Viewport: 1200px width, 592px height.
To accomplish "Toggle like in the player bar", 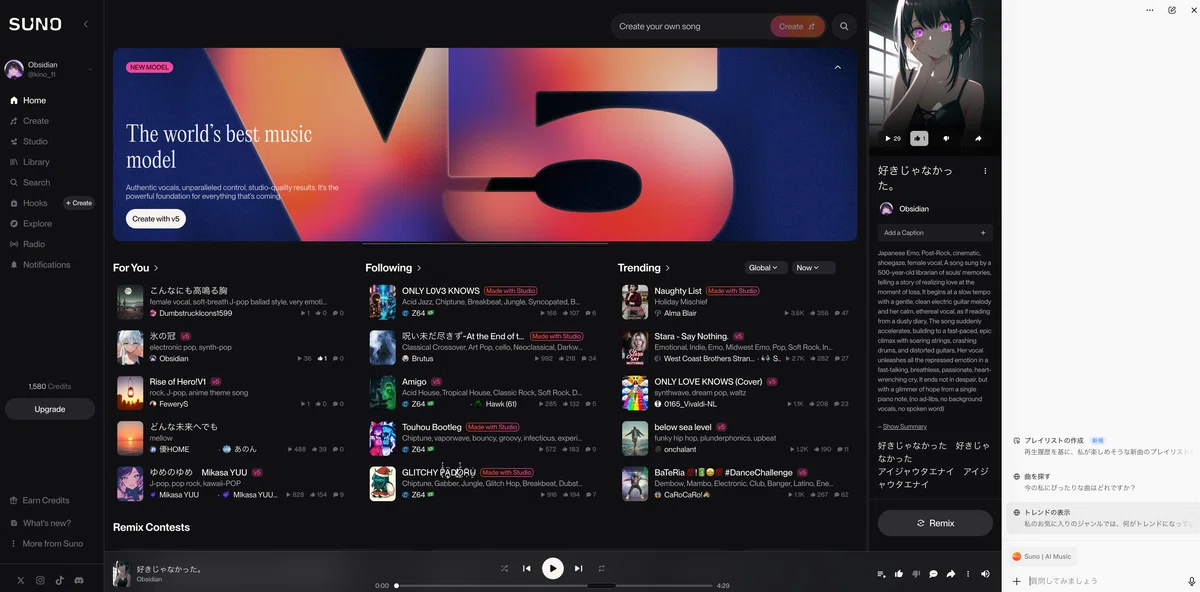I will (899, 574).
